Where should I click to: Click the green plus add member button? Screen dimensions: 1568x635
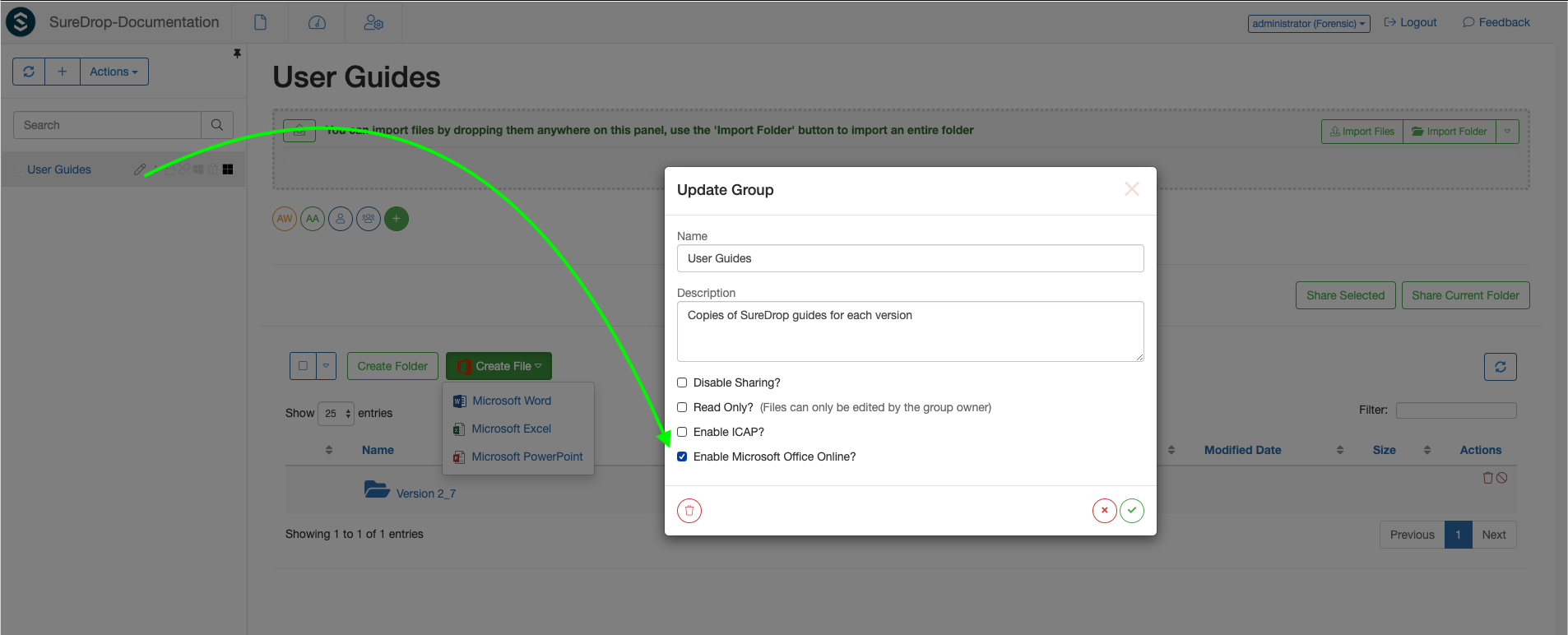click(x=397, y=219)
